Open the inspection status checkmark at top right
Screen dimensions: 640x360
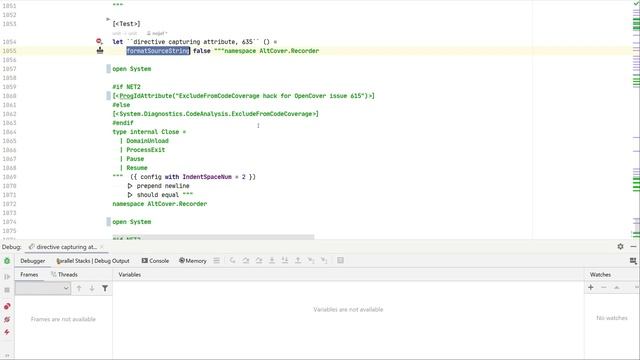(636, 3)
